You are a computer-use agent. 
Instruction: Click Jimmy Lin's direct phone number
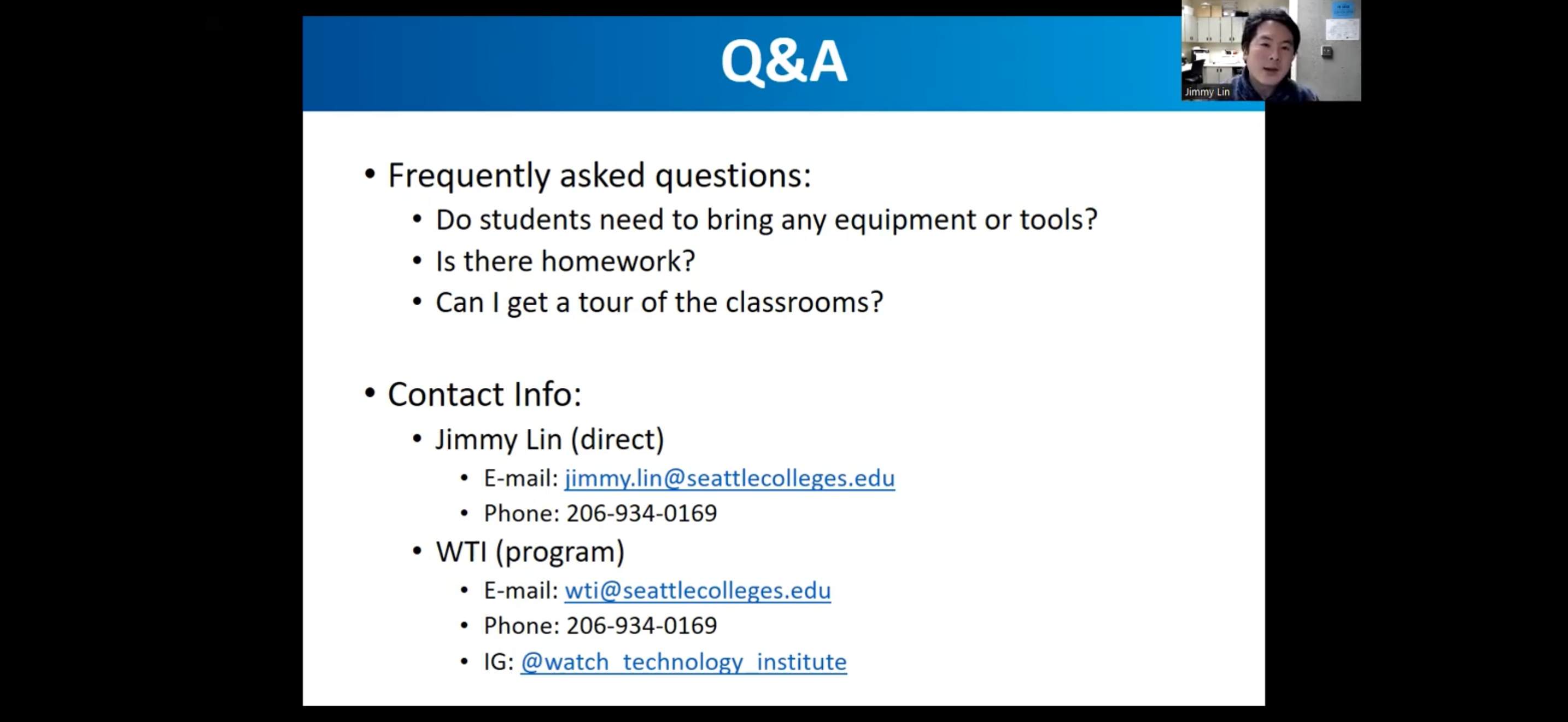pyautogui.click(x=641, y=513)
